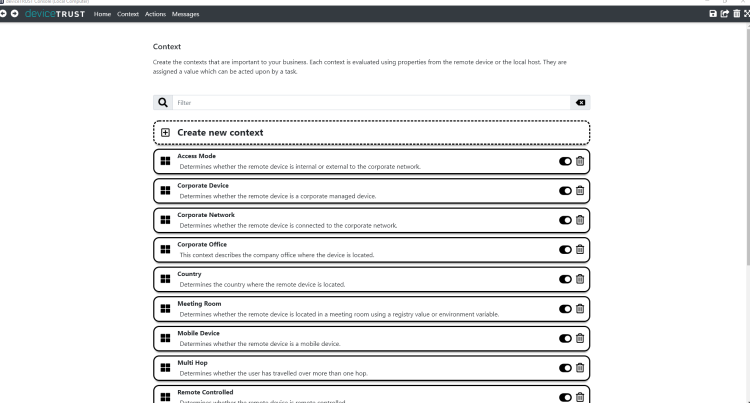Click the back arrow in top bar
This screenshot has width=750, height=403.
4,14
